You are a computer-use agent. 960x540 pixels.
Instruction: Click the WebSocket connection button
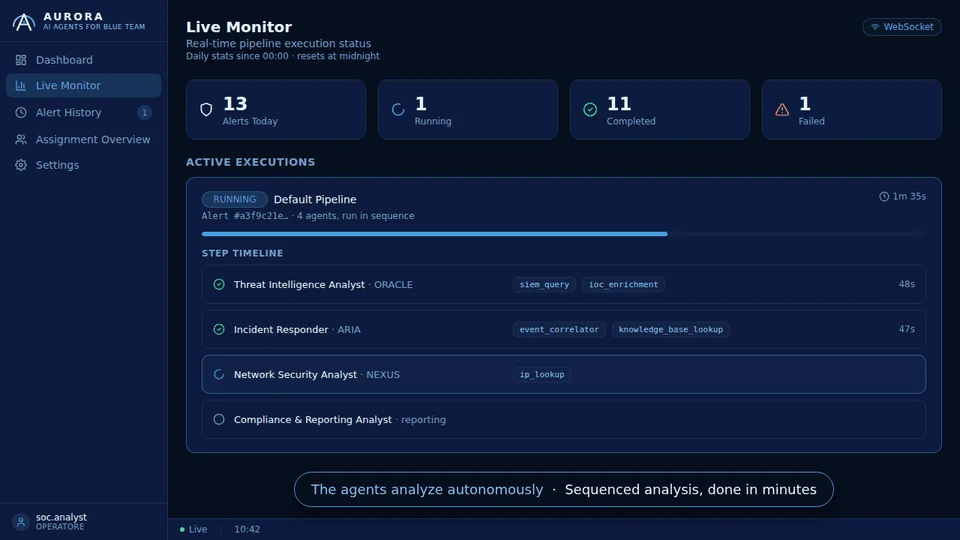[902, 27]
